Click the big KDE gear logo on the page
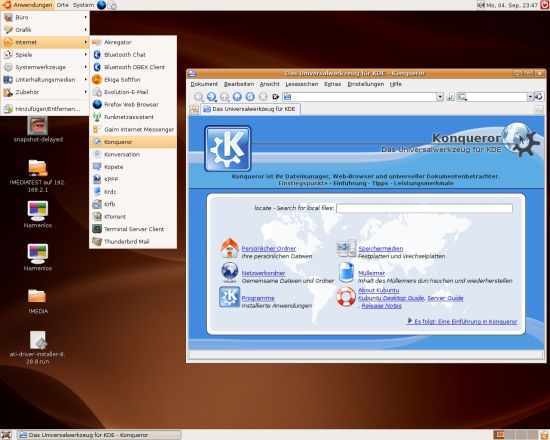Image resolution: width=550 pixels, height=440 pixels. pos(228,149)
